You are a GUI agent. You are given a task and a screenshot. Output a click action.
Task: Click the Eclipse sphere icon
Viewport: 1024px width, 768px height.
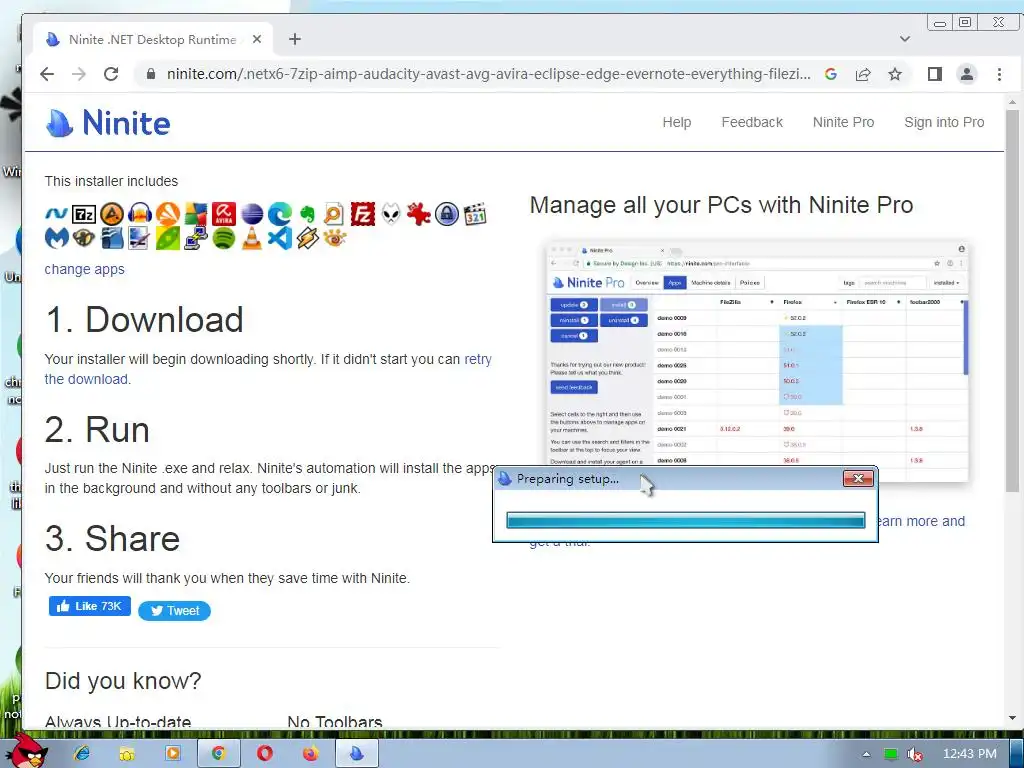(x=251, y=214)
